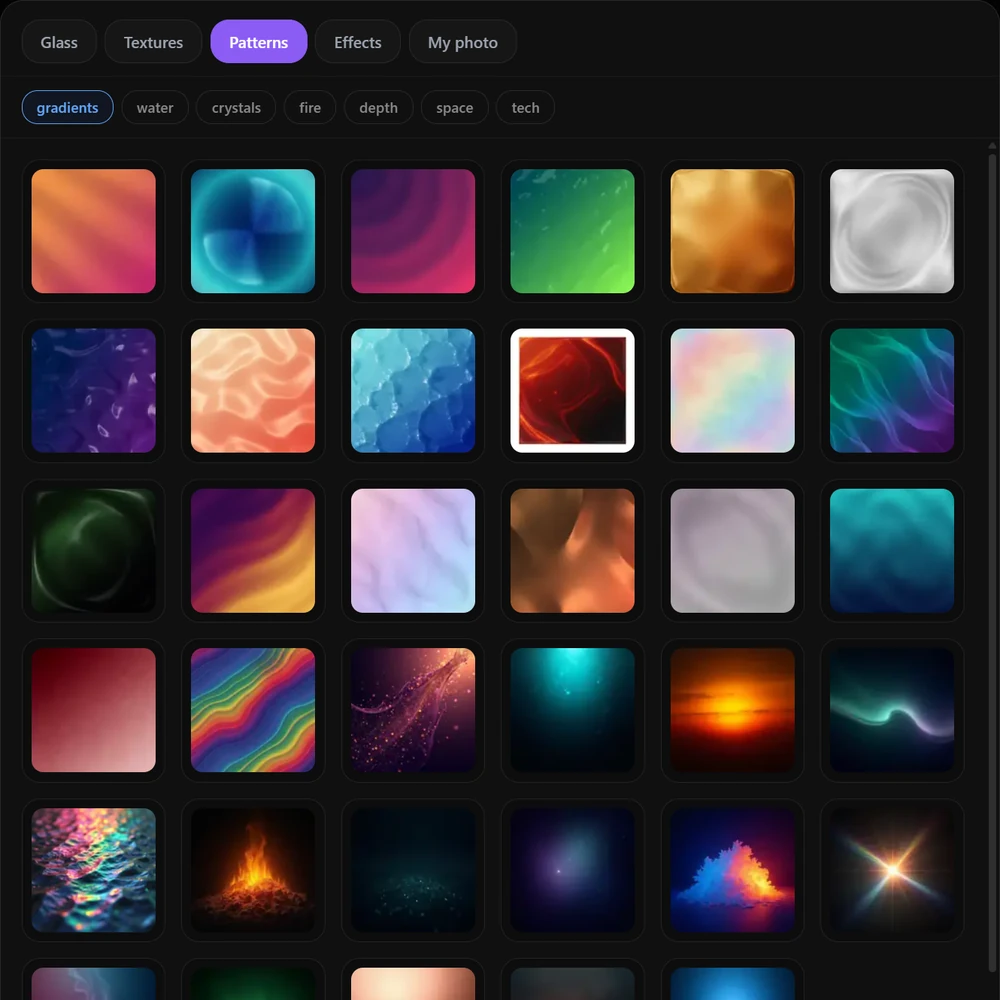Screen dimensions: 1000x1000
Task: Choose the depth filter chip
Action: (x=378, y=107)
